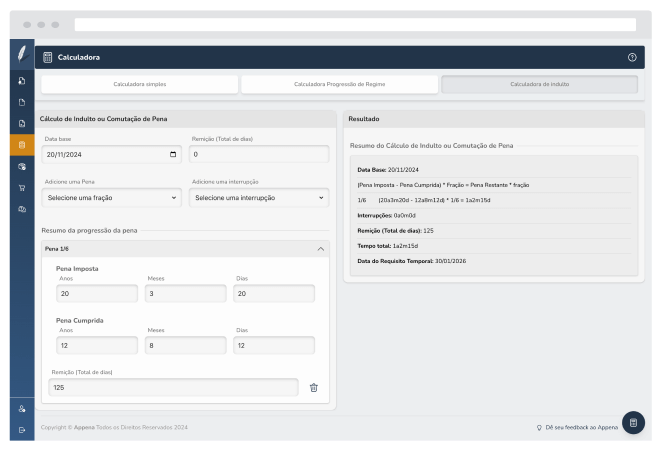Switch to Calculadora simples tab
The height and width of the screenshot is (450, 663).
click(139, 84)
